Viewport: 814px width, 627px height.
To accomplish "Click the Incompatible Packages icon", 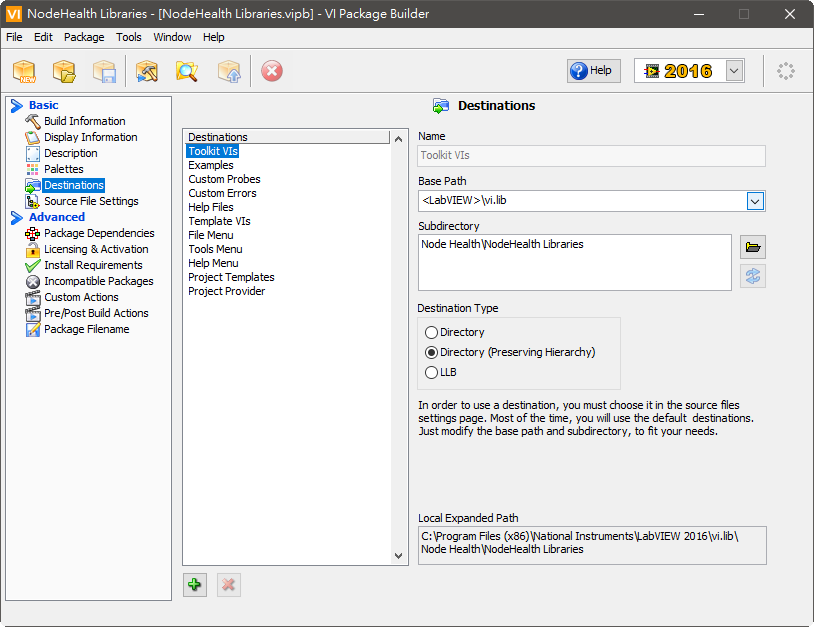I will point(33,282).
